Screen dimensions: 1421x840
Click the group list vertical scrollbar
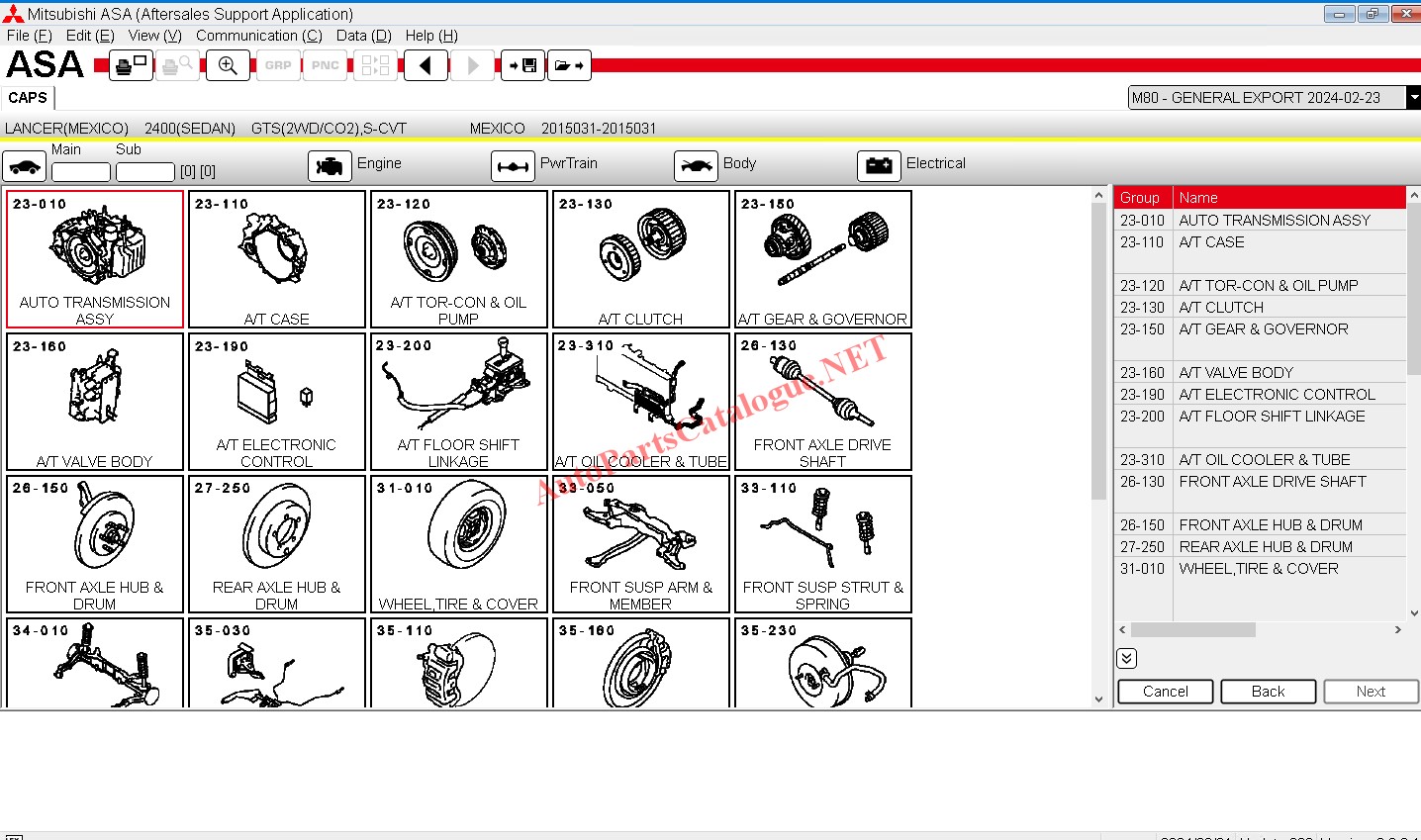1413,403
